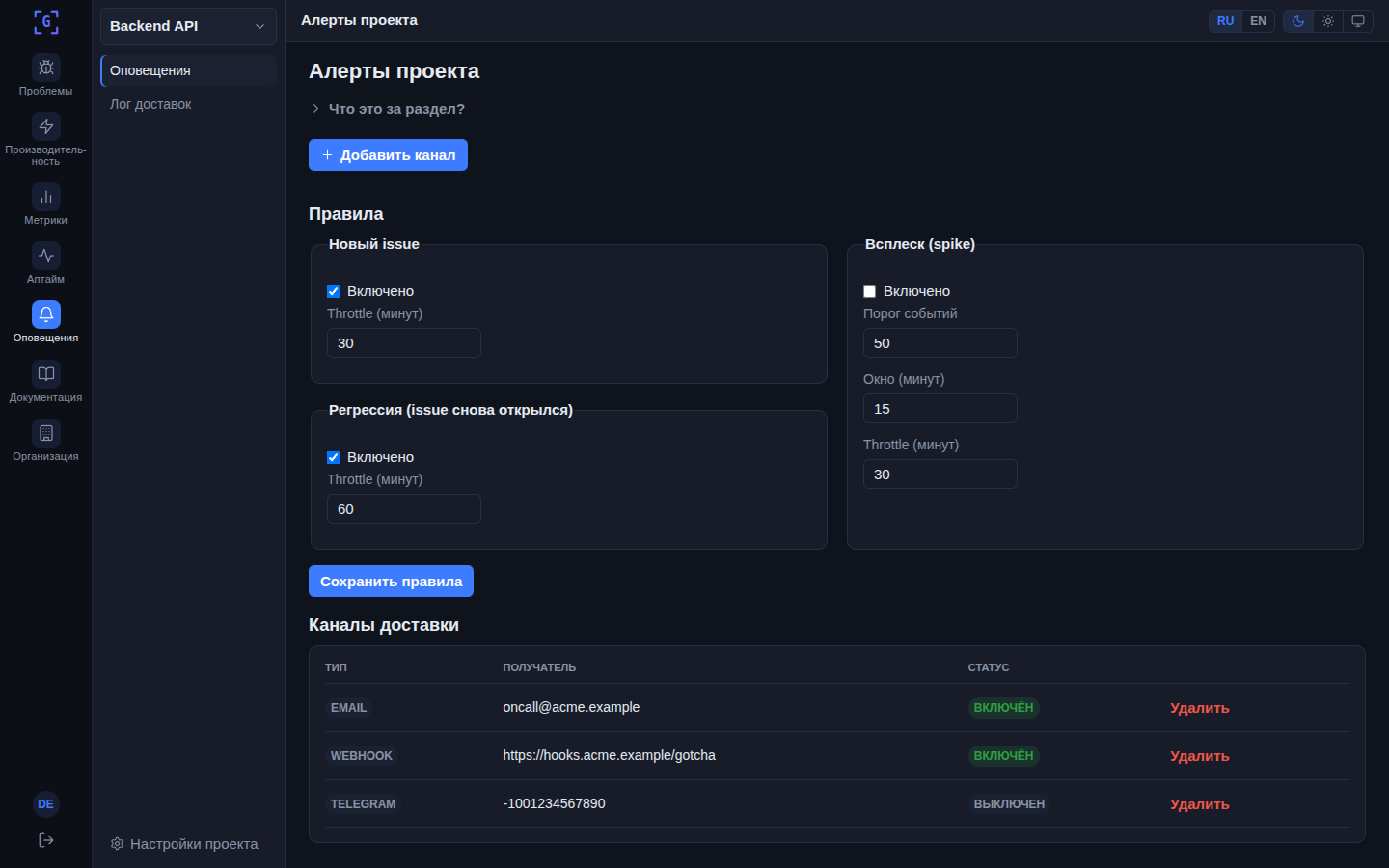Image resolution: width=1389 pixels, height=868 pixels.
Task: Click recipient https://hooks.acme.example/gotcha
Action: click(609, 755)
